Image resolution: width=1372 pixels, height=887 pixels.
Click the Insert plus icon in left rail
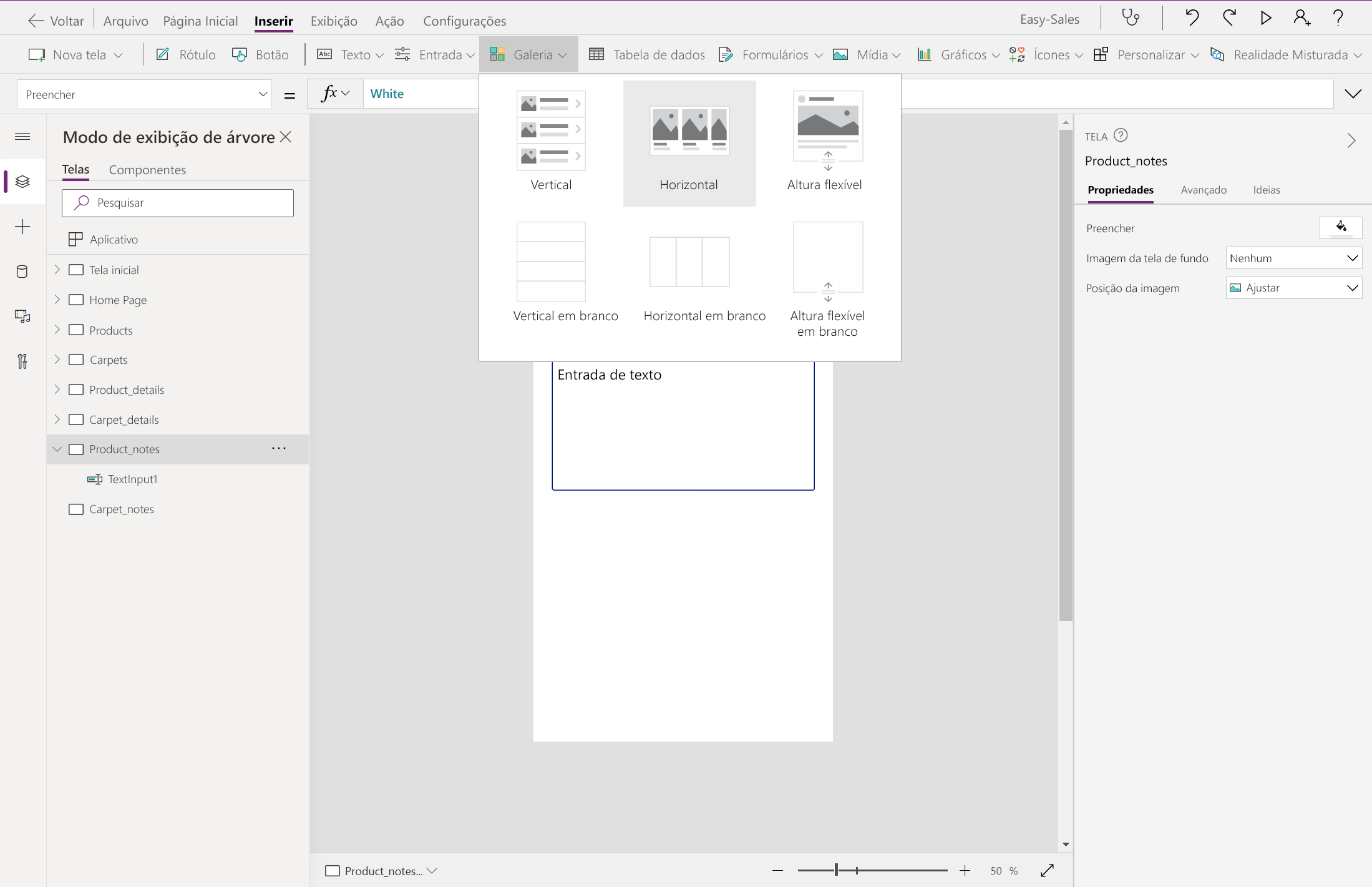[x=22, y=227]
